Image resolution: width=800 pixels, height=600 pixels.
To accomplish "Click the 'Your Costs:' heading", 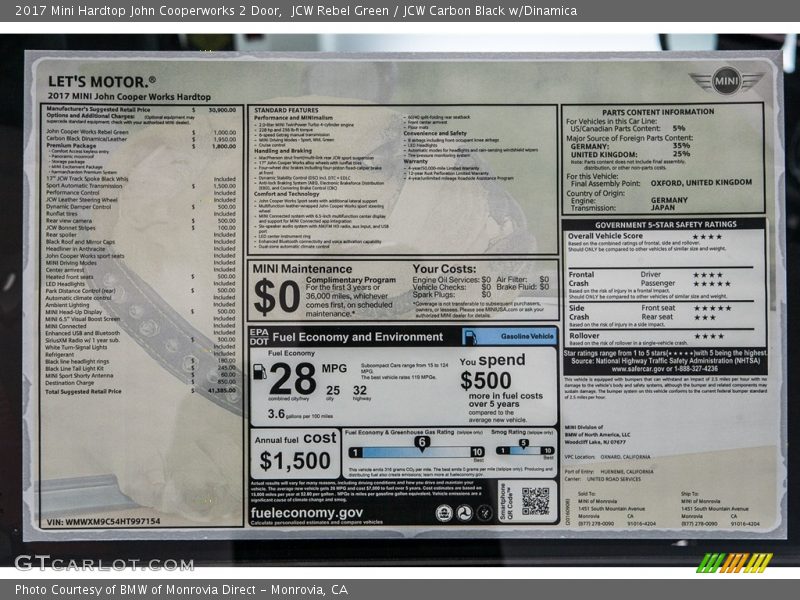I will (444, 269).
